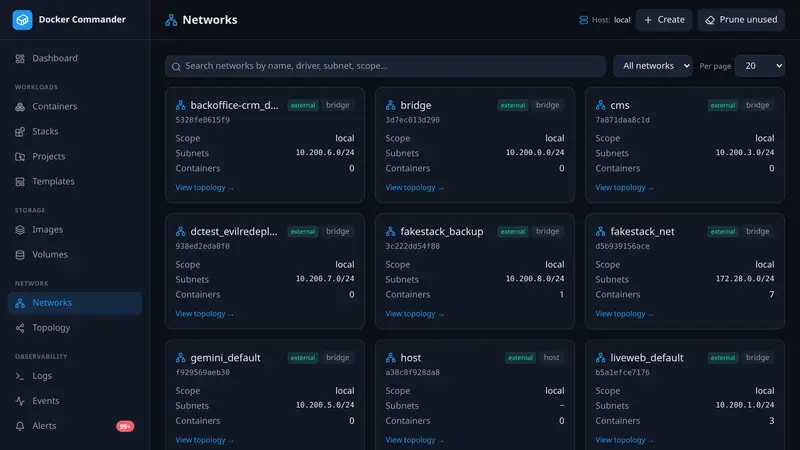Select Networks in the sidebar
The image size is (800, 450).
pyautogui.click(x=74, y=303)
